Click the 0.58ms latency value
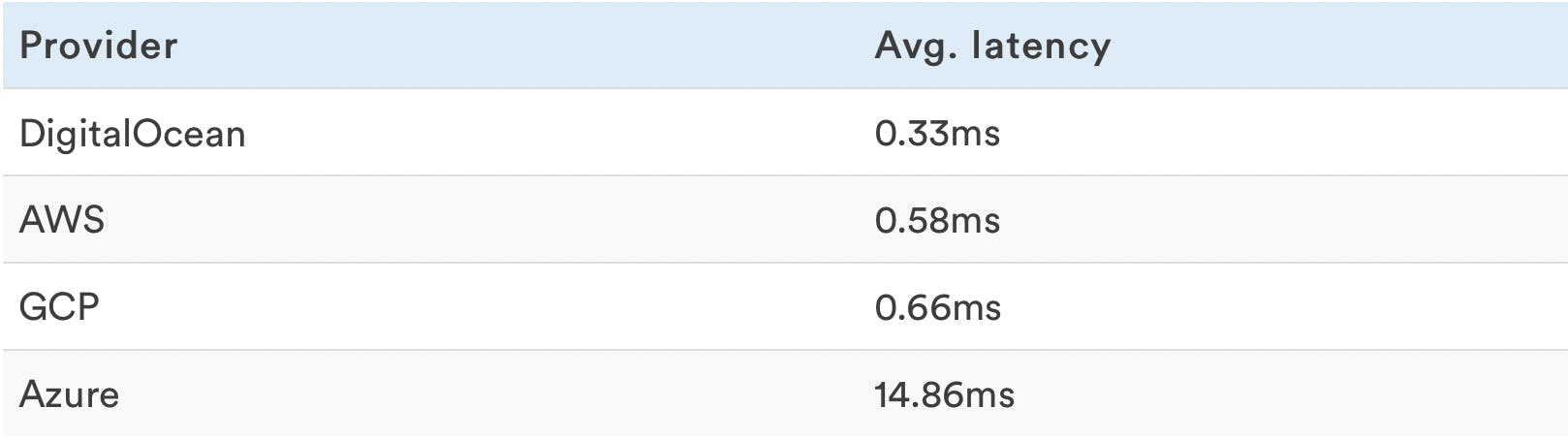Viewport: 1568px width, 440px height. point(937,220)
